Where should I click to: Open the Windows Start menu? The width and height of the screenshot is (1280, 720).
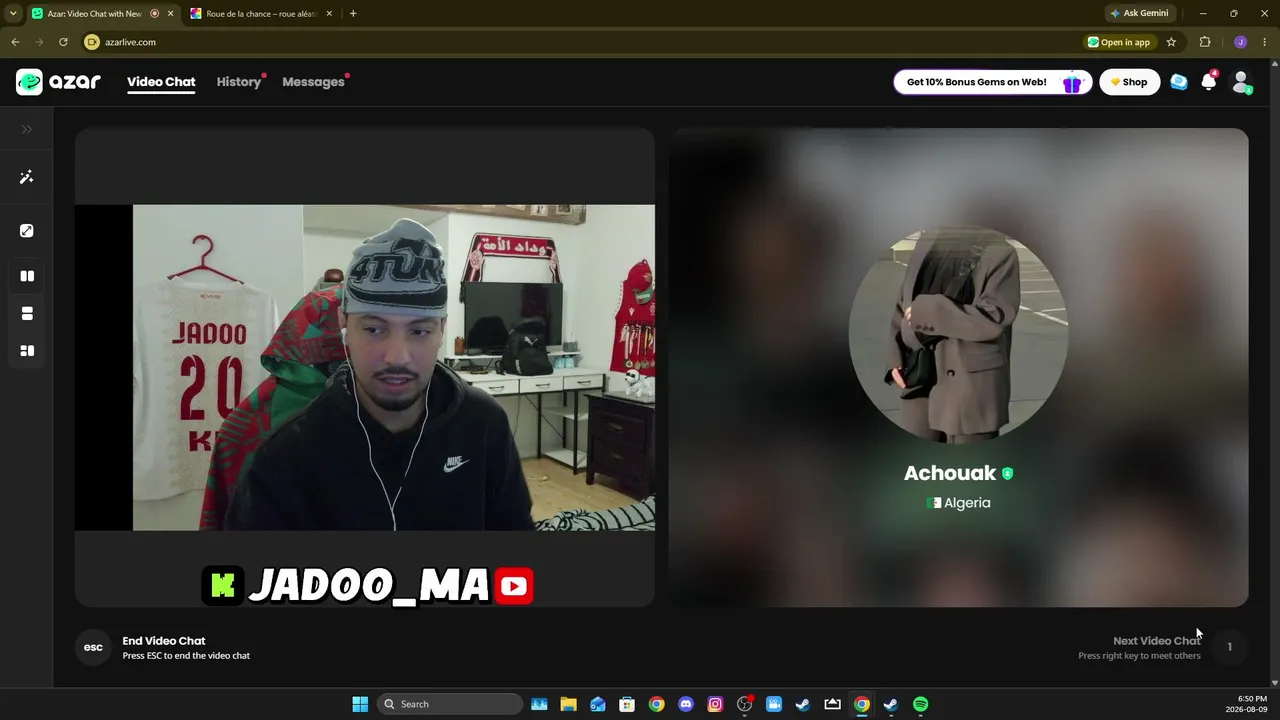[x=360, y=704]
